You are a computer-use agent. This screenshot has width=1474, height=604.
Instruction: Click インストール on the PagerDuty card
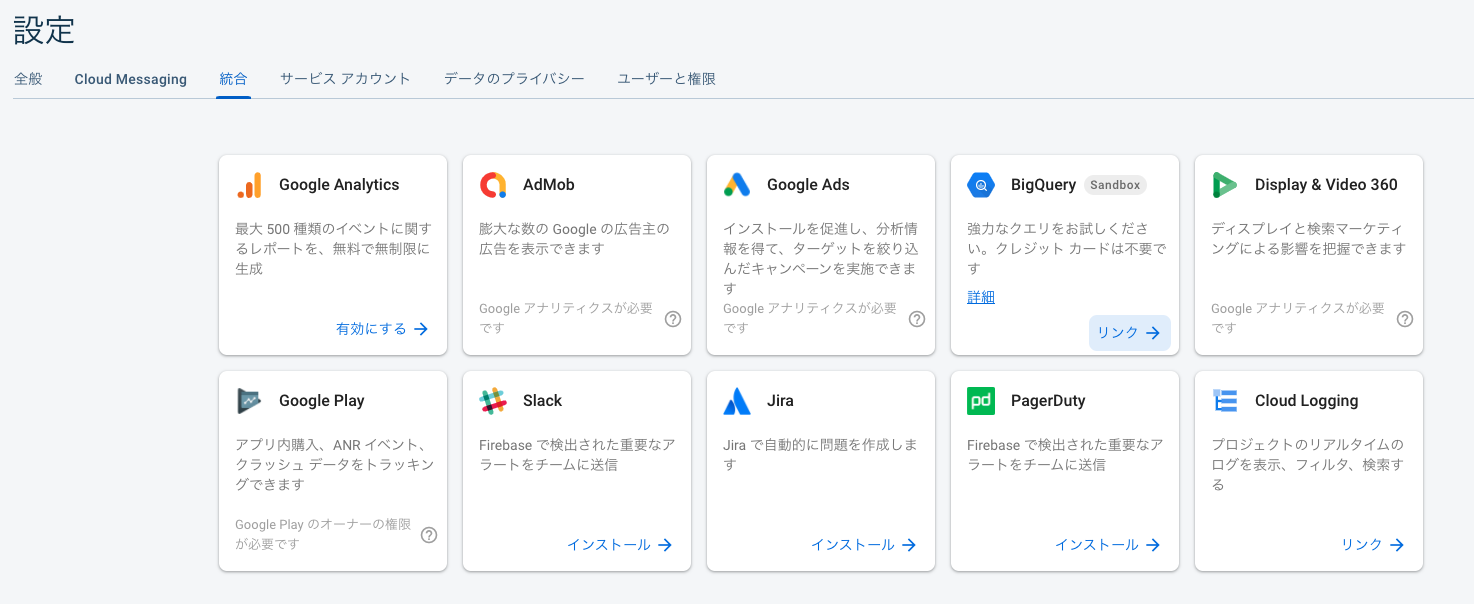(x=1107, y=545)
